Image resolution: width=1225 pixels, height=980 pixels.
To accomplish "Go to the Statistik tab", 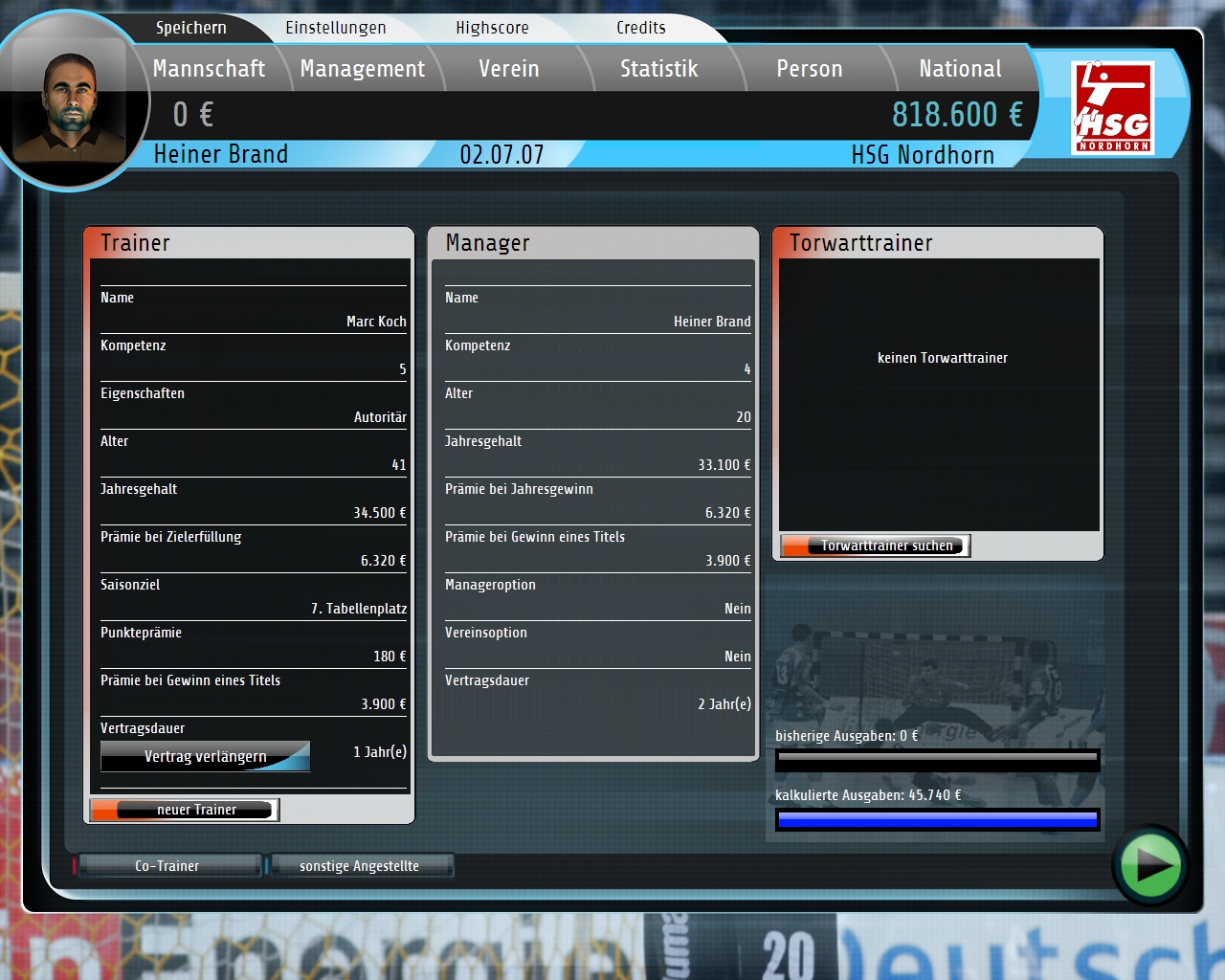I will click(658, 69).
